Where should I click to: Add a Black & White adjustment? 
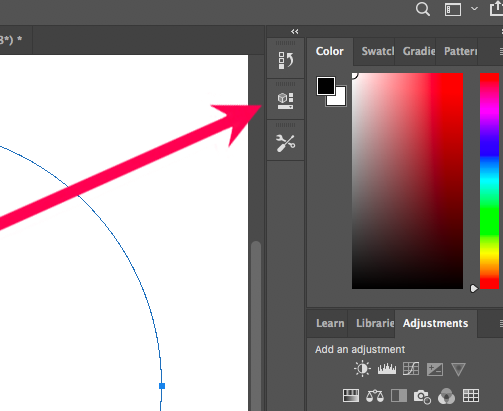pyautogui.click(x=399, y=396)
